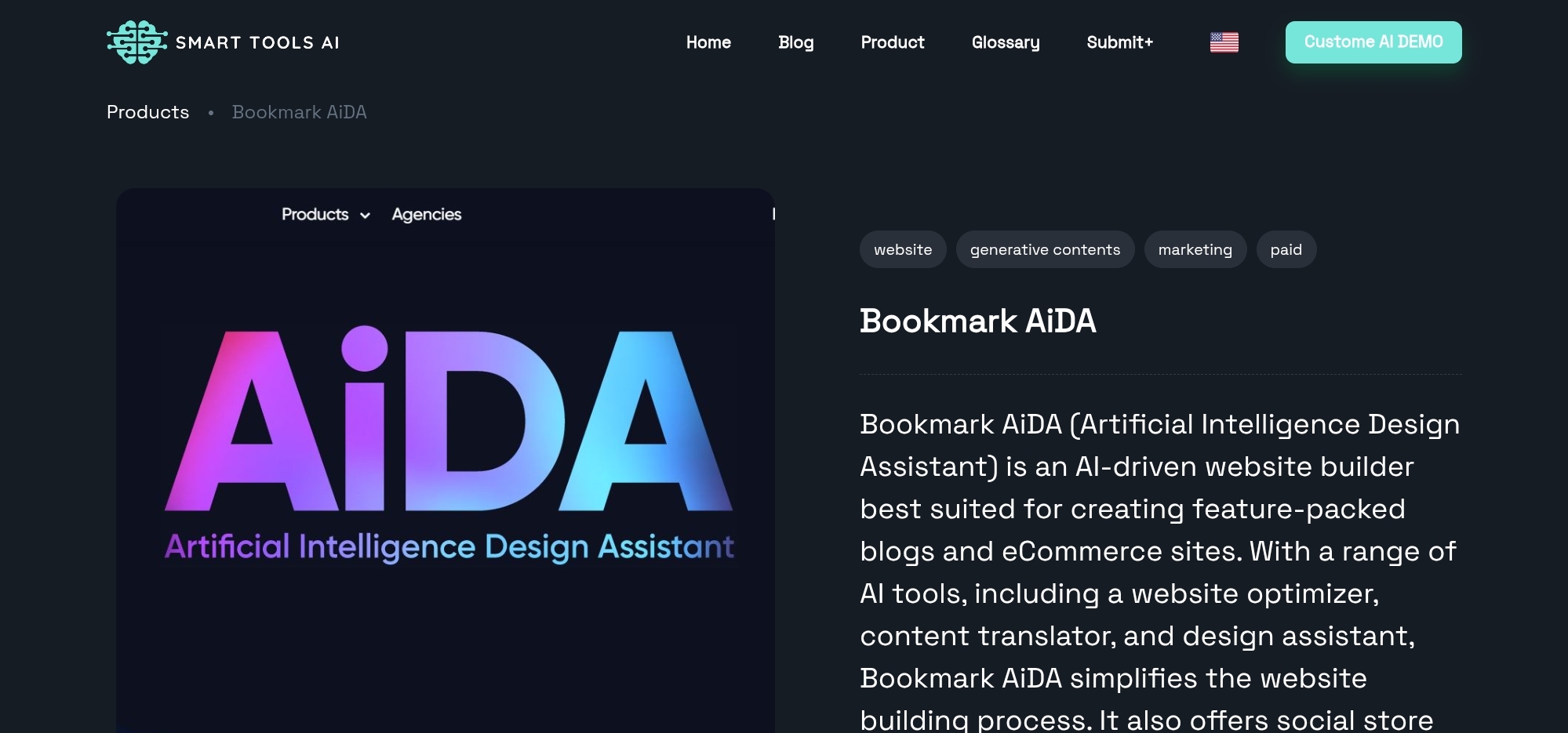Click the Bookmark AiDA breadcrumb text

(x=299, y=112)
